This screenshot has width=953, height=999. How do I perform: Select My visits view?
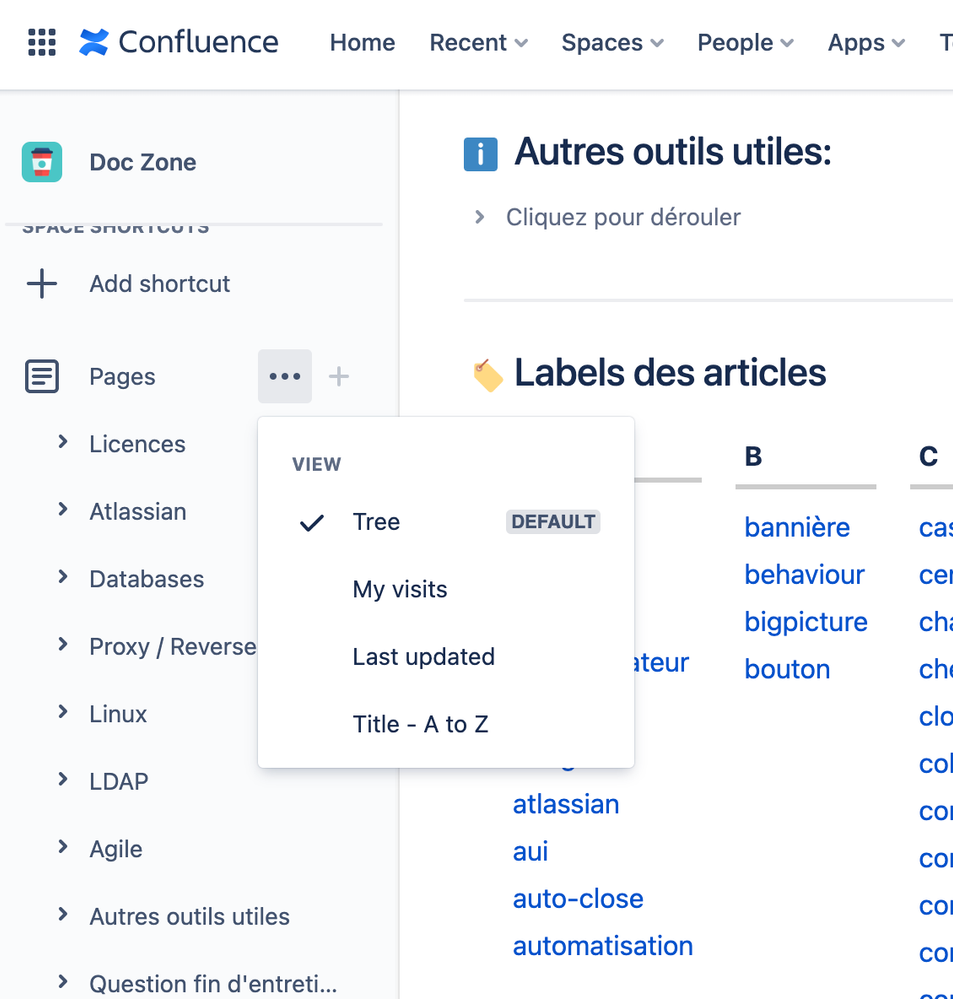tap(446, 589)
